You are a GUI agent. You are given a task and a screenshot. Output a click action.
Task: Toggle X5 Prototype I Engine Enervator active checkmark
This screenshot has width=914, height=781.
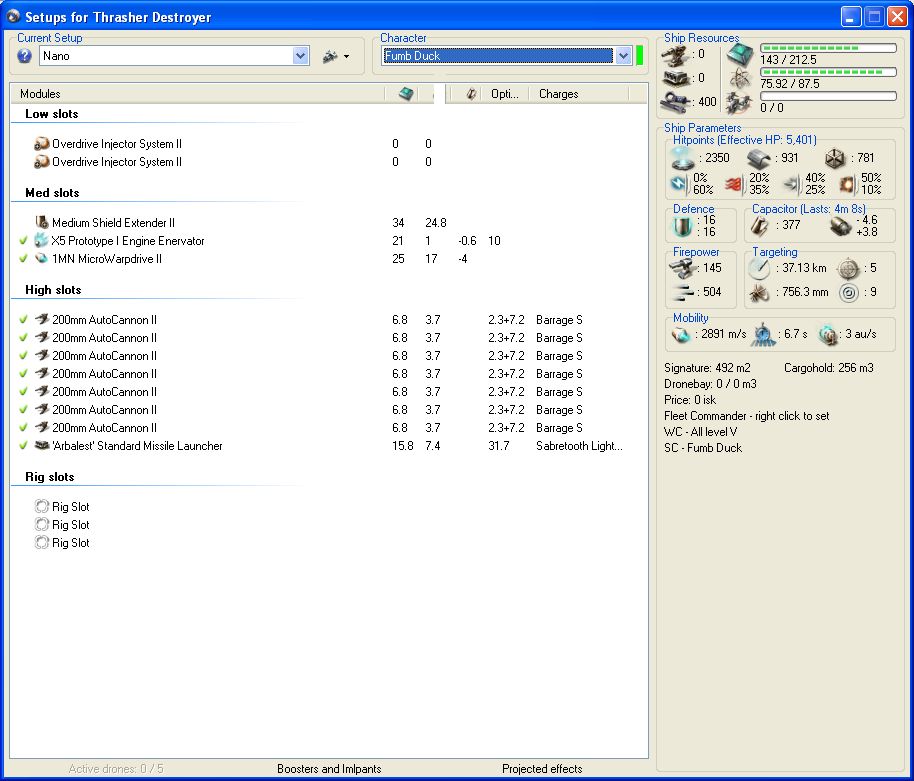click(x=23, y=241)
